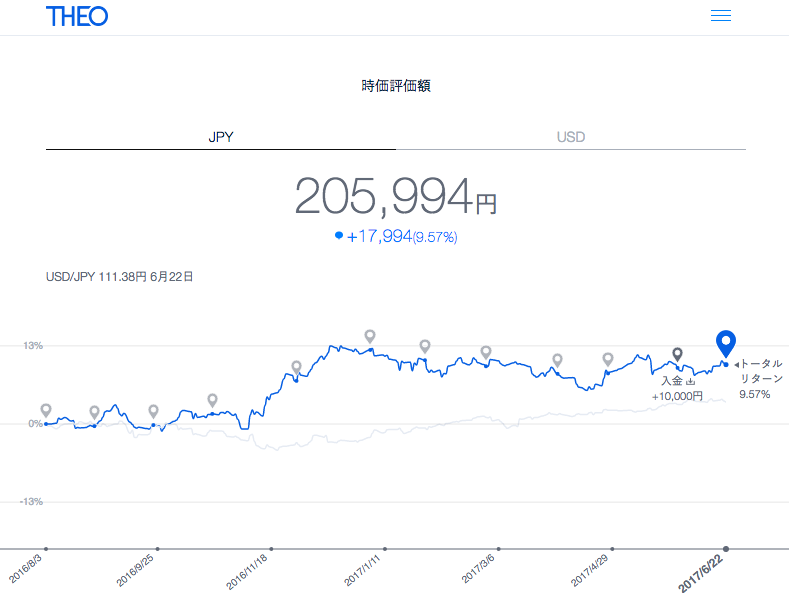The image size is (789, 593).
Task: Select the gray pin just left of the deposit pin
Action: point(608,359)
